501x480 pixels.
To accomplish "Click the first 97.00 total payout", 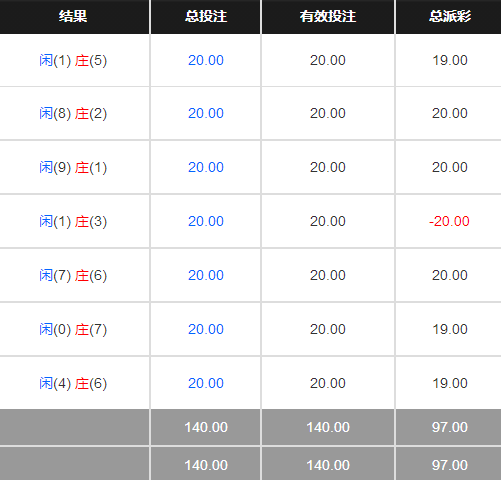I will (450, 427).
